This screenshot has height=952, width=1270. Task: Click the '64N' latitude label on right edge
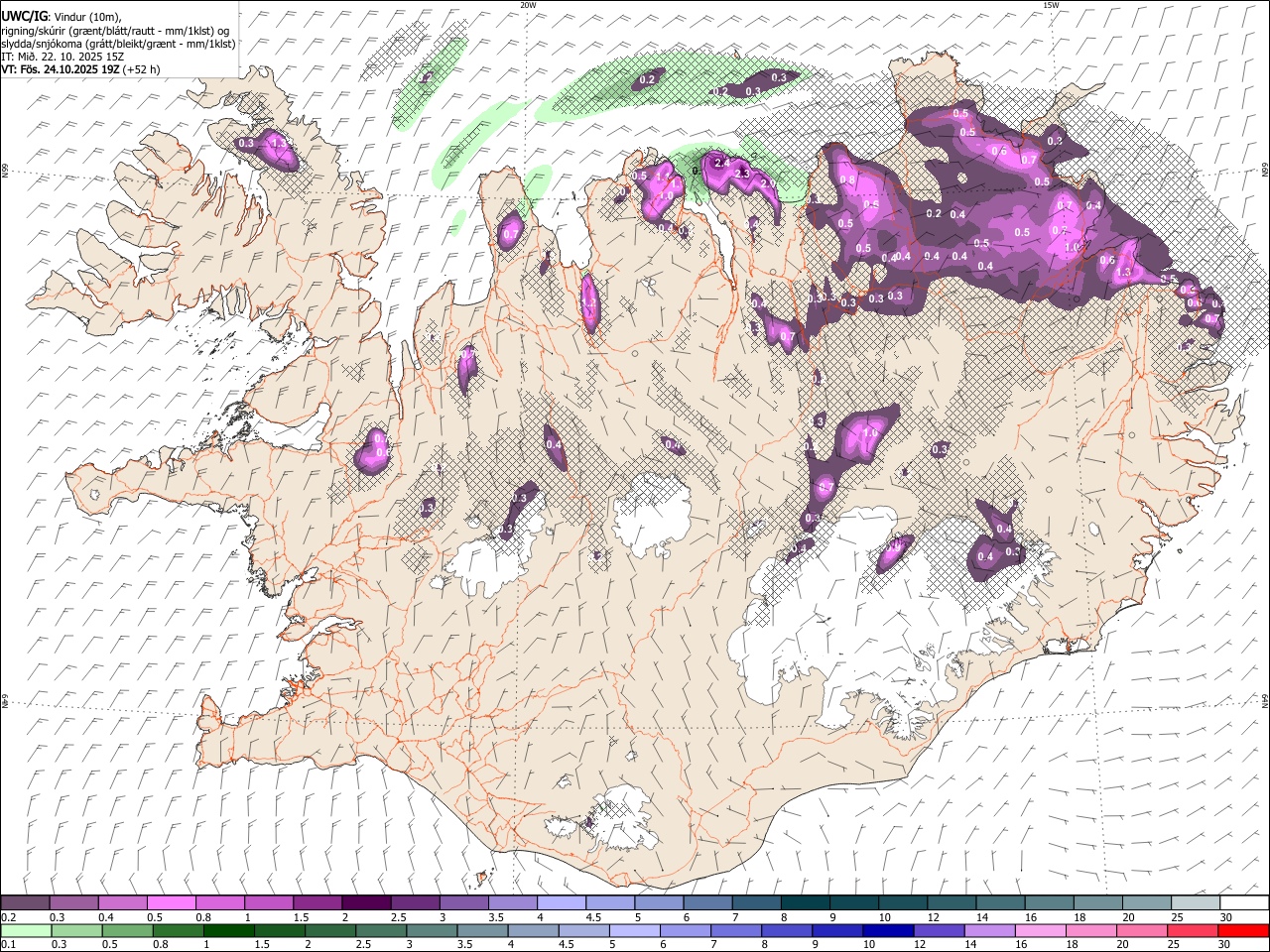click(x=1265, y=701)
